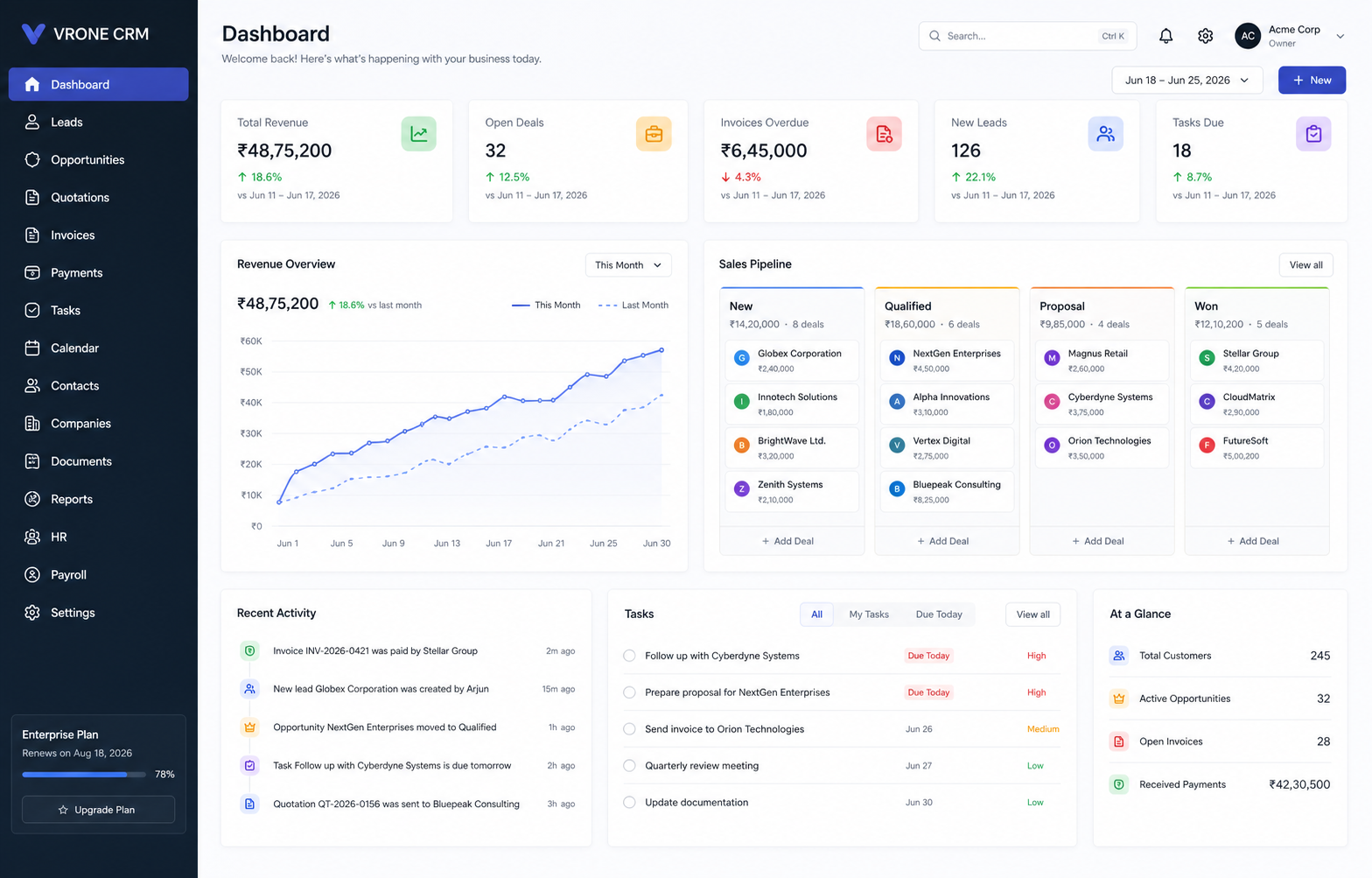Open the Vertex Digital deal card

[x=947, y=447]
